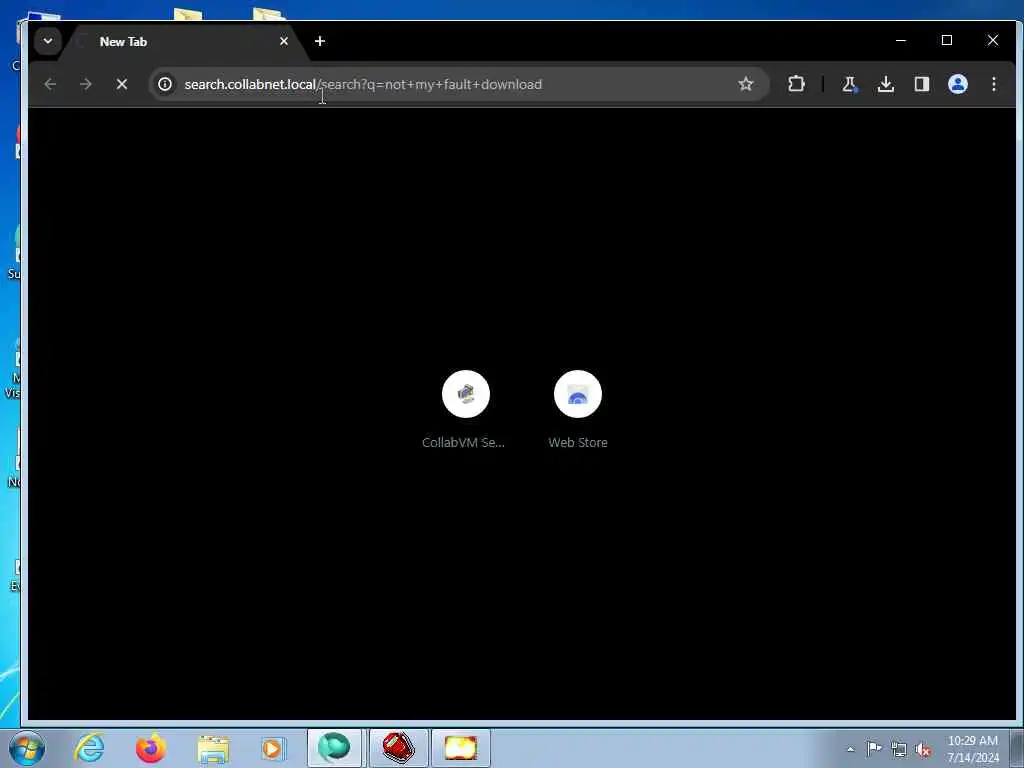Open Action Center flag icon
Viewport: 1024px width, 768px height.
tap(874, 749)
